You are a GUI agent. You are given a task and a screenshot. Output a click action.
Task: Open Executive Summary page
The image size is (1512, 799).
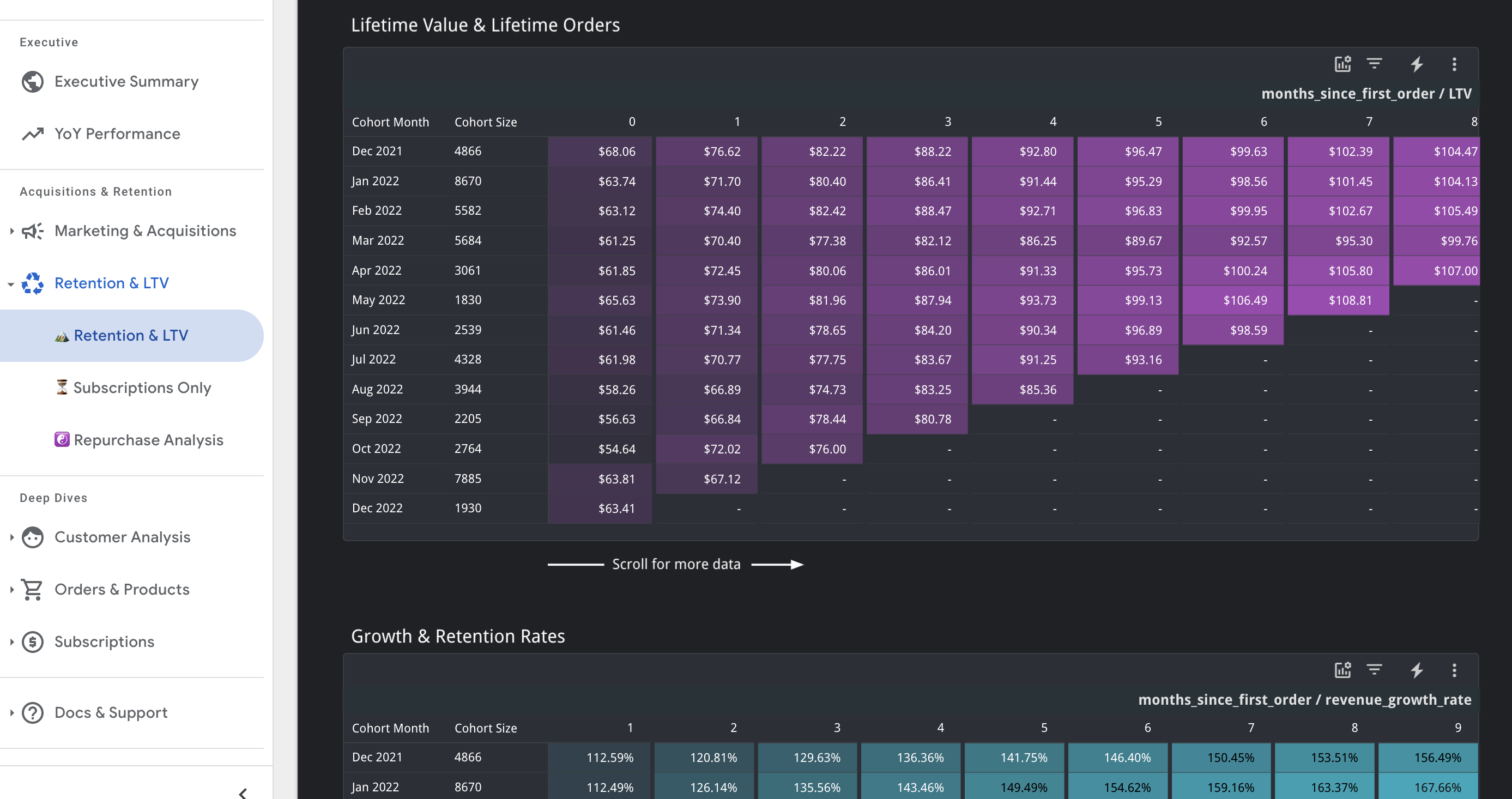[x=126, y=82]
